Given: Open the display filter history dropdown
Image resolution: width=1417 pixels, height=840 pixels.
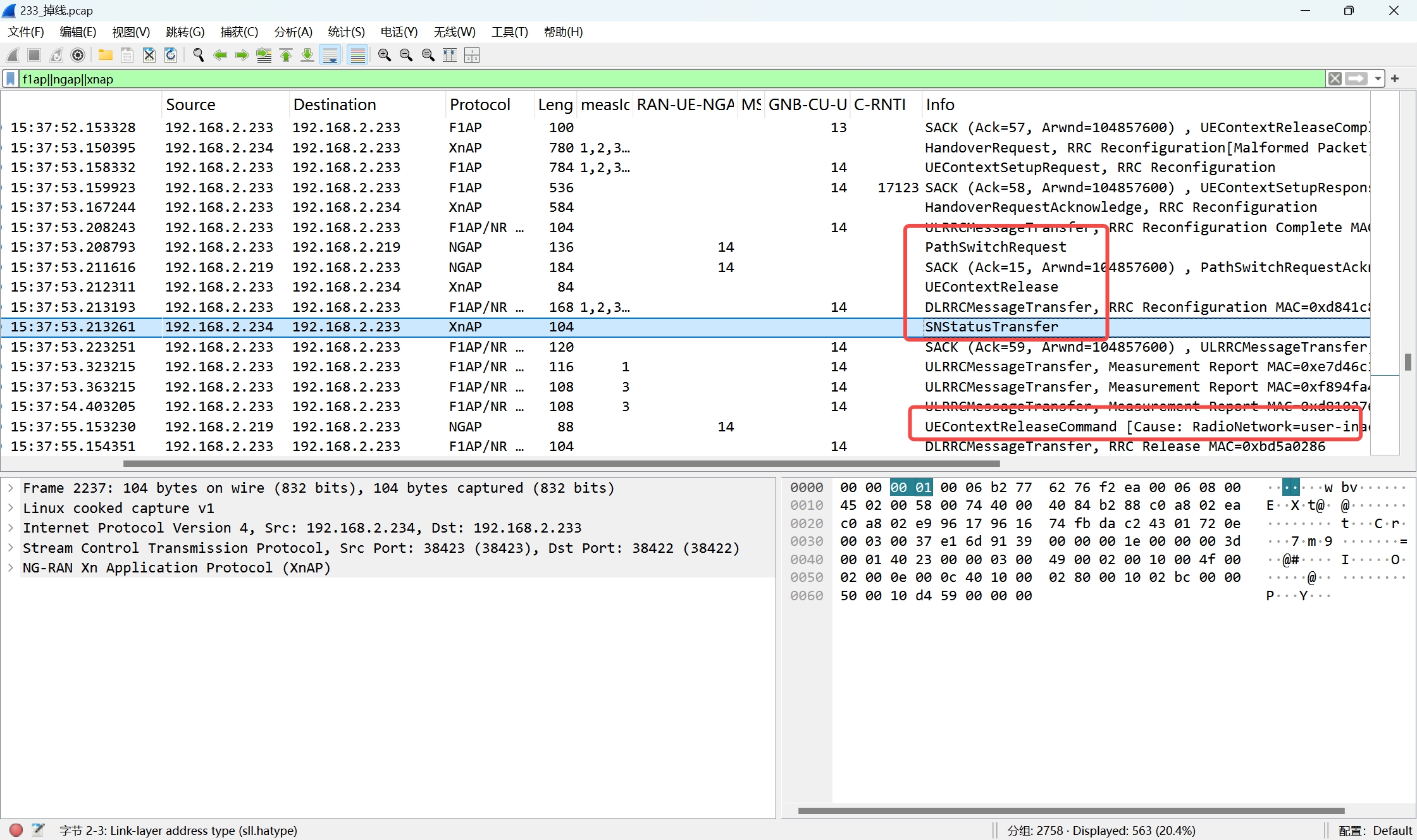Looking at the screenshot, I should tap(1377, 79).
